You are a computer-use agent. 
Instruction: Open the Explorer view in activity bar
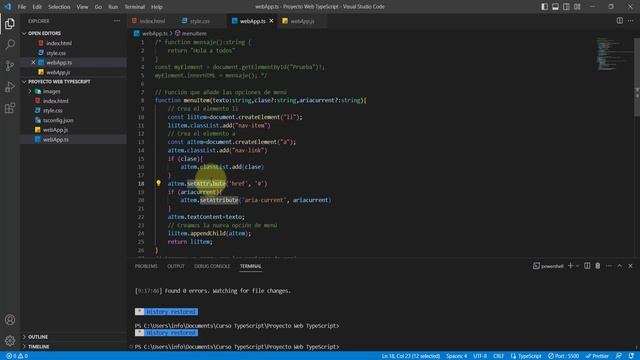(10, 24)
